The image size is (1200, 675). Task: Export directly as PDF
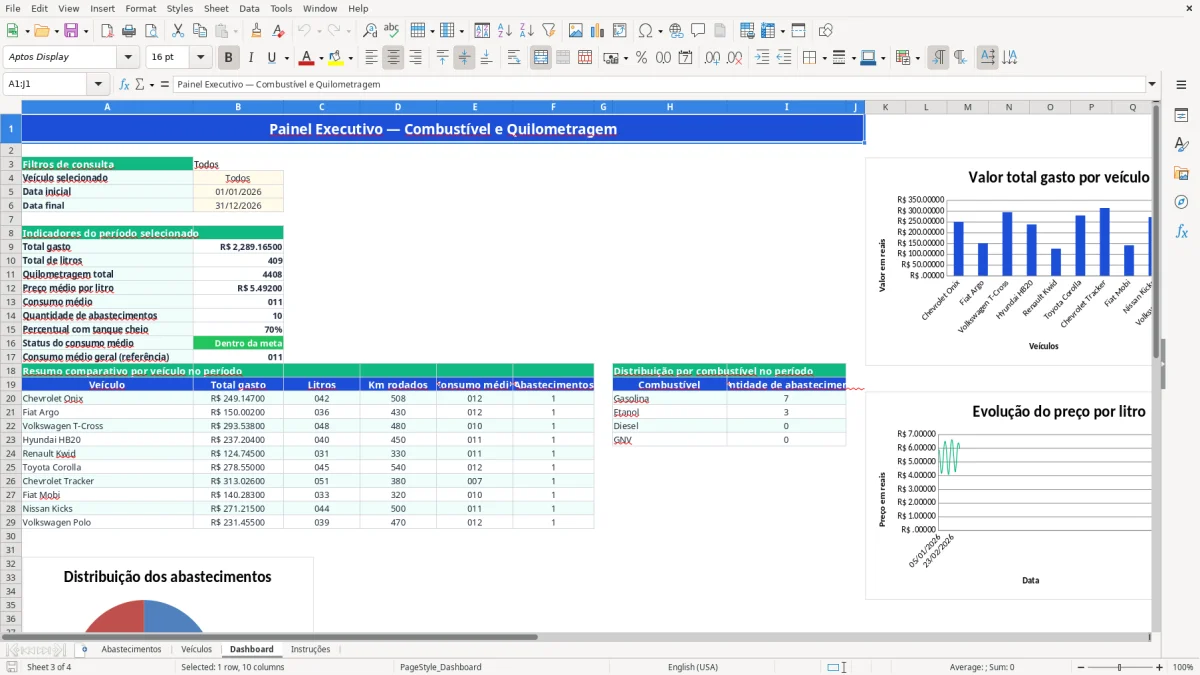click(x=107, y=31)
